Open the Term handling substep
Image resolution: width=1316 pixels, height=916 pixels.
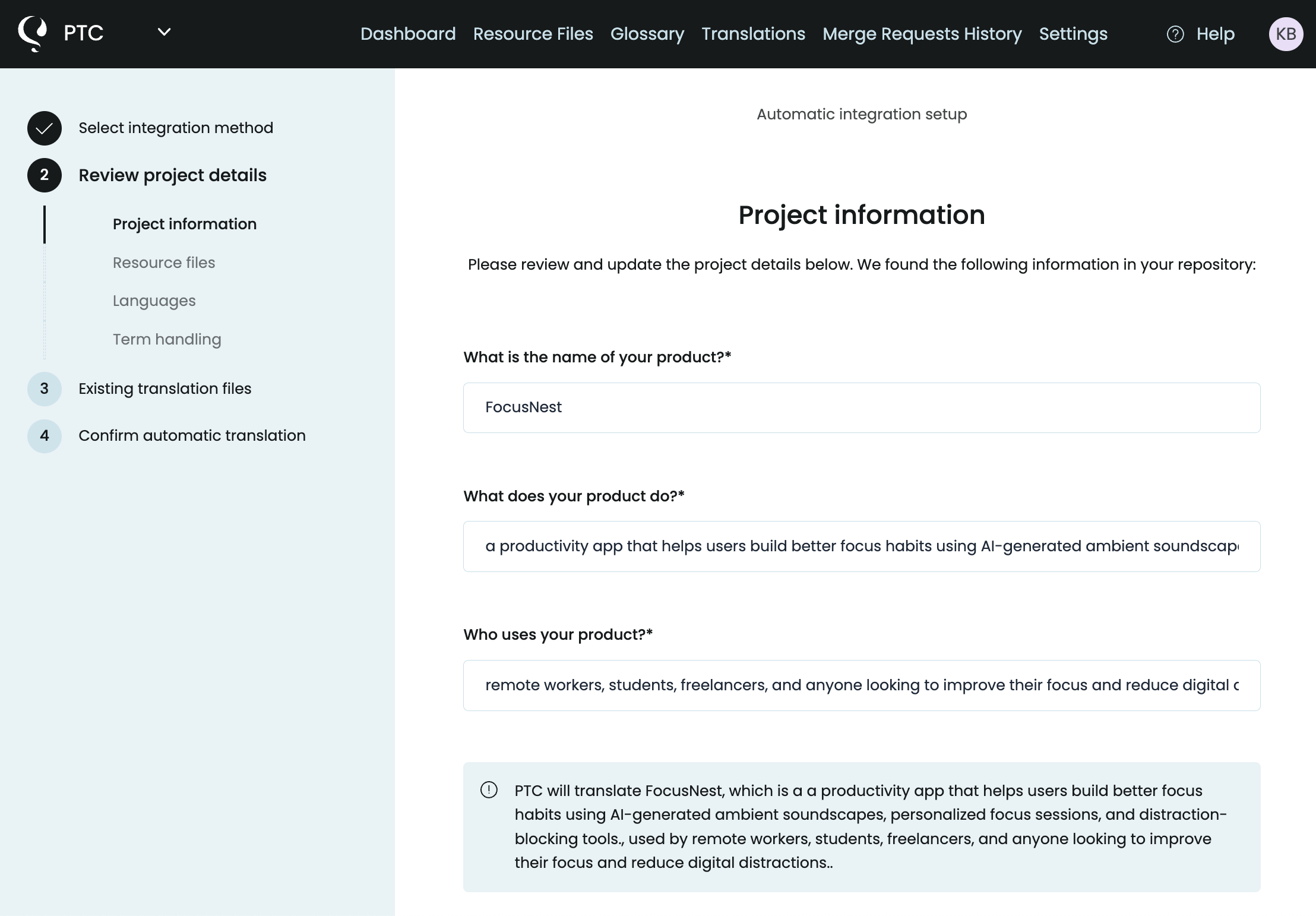[x=167, y=339]
